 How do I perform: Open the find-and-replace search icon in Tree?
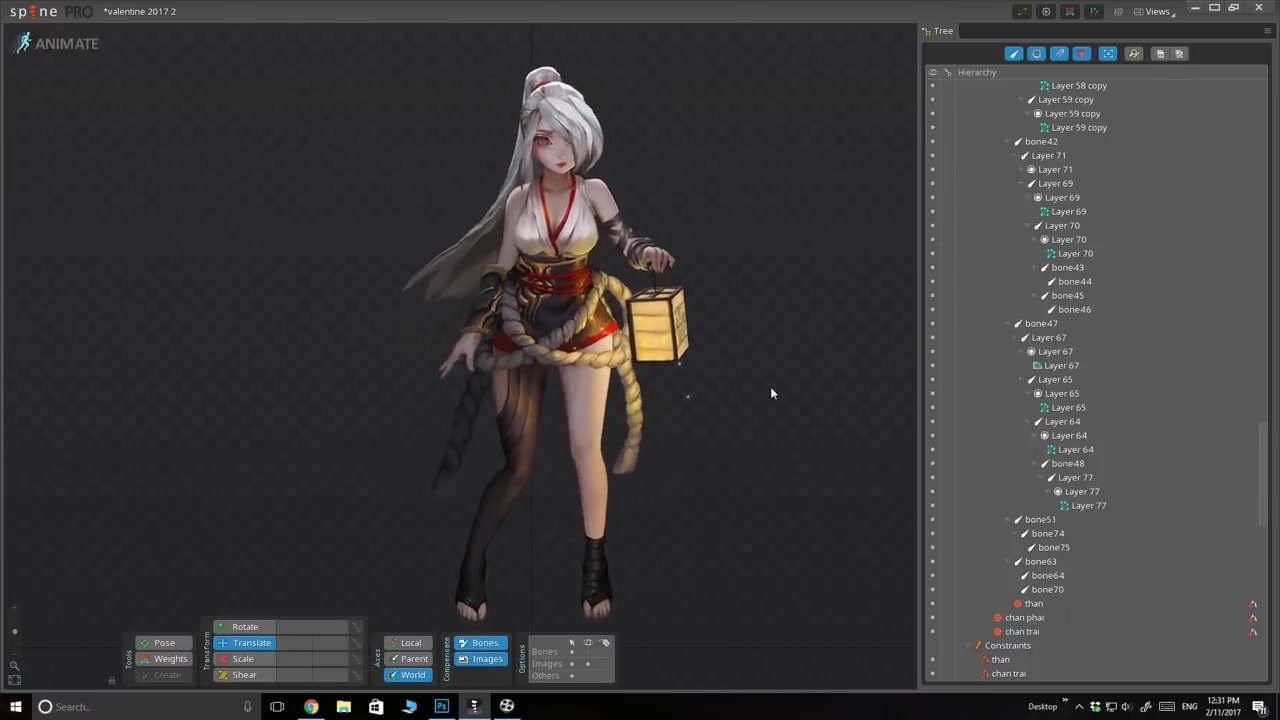[1134, 54]
